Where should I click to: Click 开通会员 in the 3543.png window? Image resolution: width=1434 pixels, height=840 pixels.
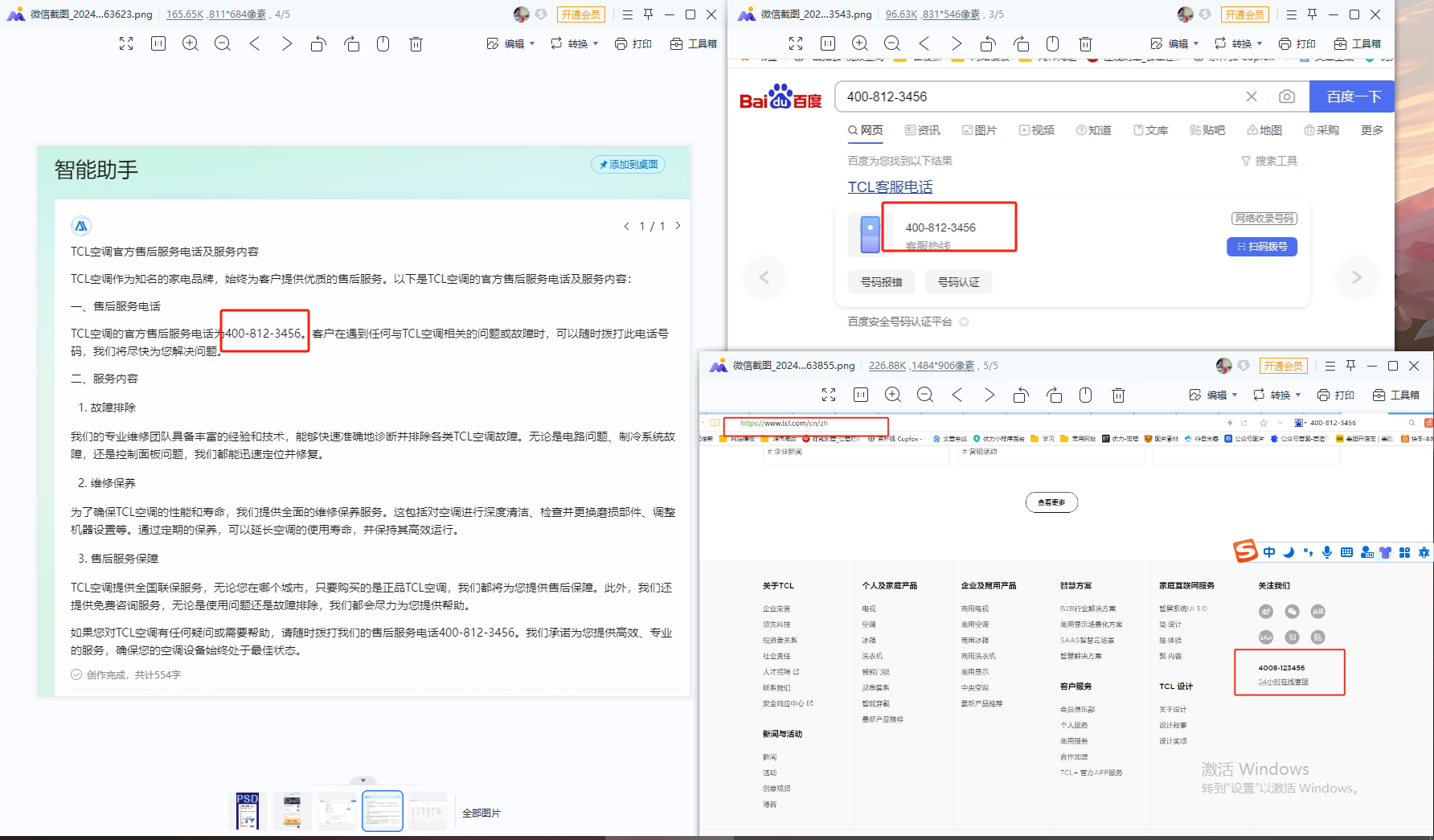tap(1245, 14)
